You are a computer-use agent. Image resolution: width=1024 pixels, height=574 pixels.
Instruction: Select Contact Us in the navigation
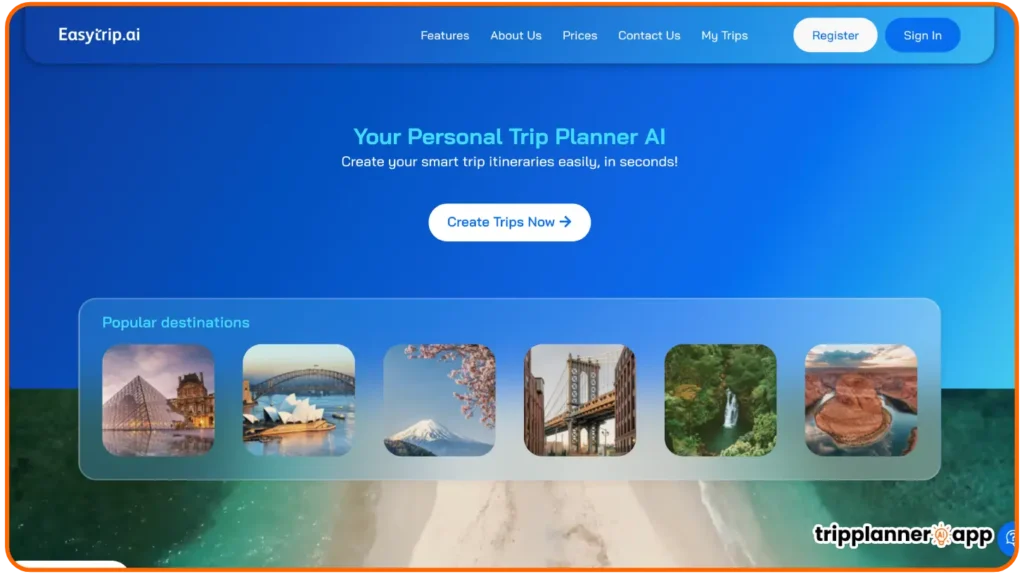[649, 36]
